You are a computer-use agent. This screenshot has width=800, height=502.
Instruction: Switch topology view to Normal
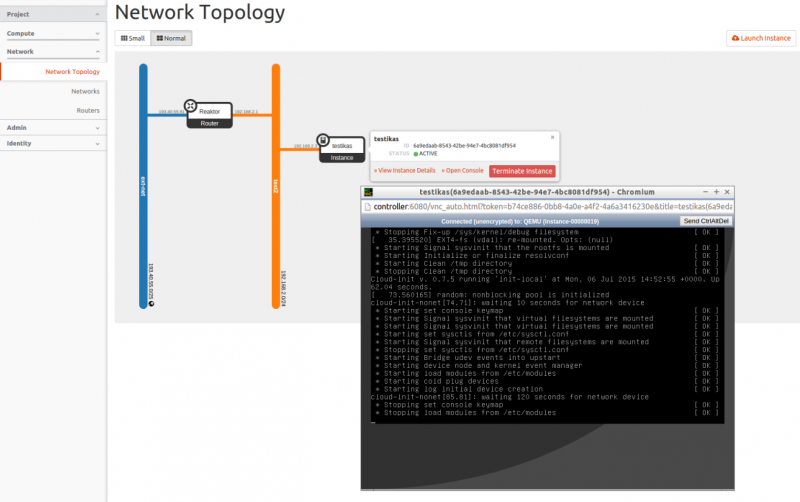[171, 38]
